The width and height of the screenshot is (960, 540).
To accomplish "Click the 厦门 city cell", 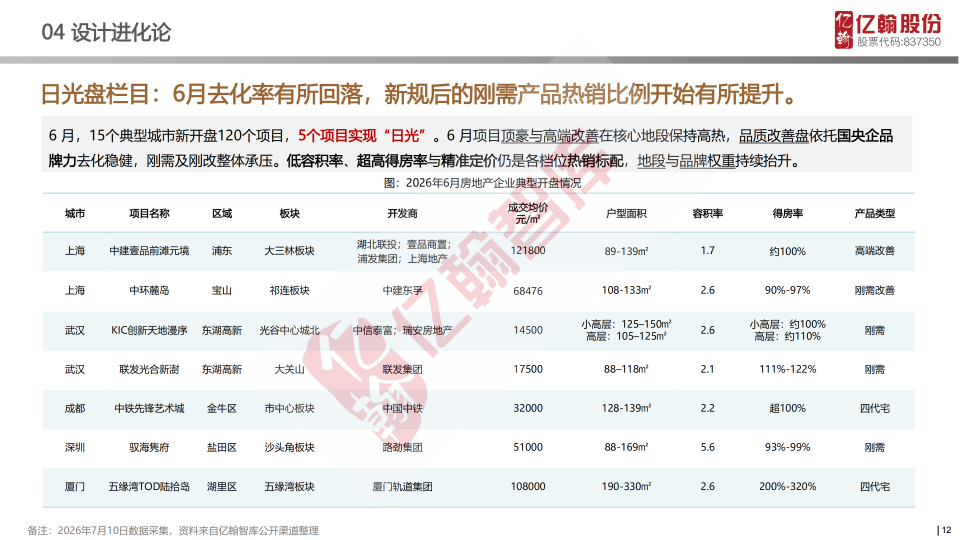I will click(x=75, y=487).
